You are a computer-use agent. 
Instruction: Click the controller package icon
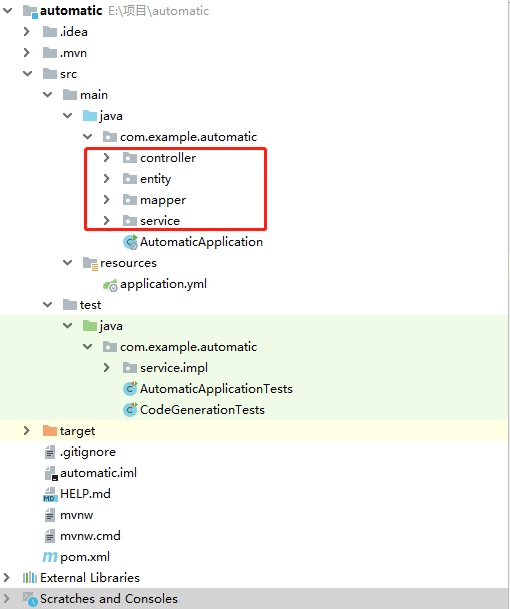tap(130, 157)
